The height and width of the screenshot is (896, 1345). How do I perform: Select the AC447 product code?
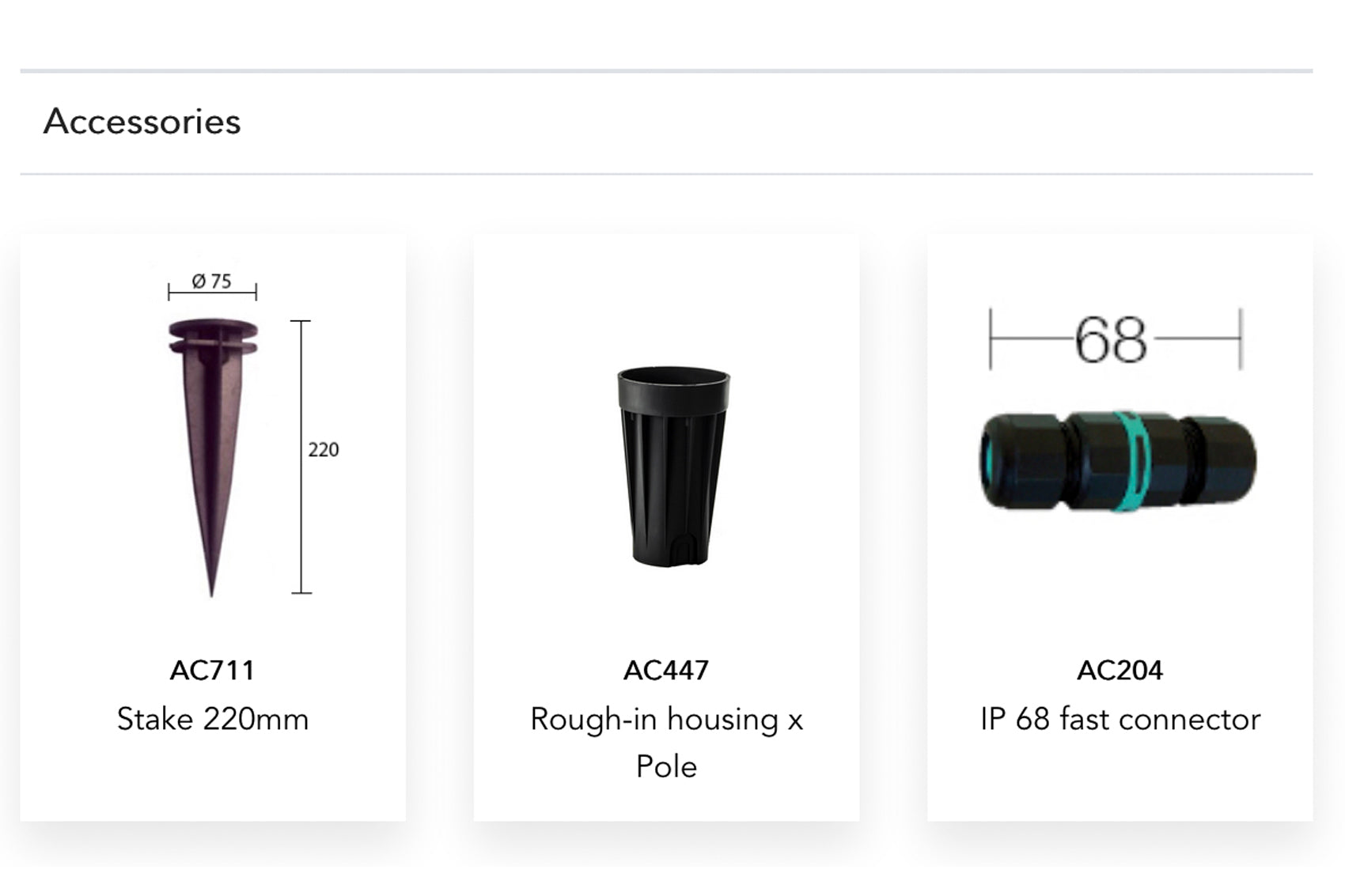coord(666,671)
